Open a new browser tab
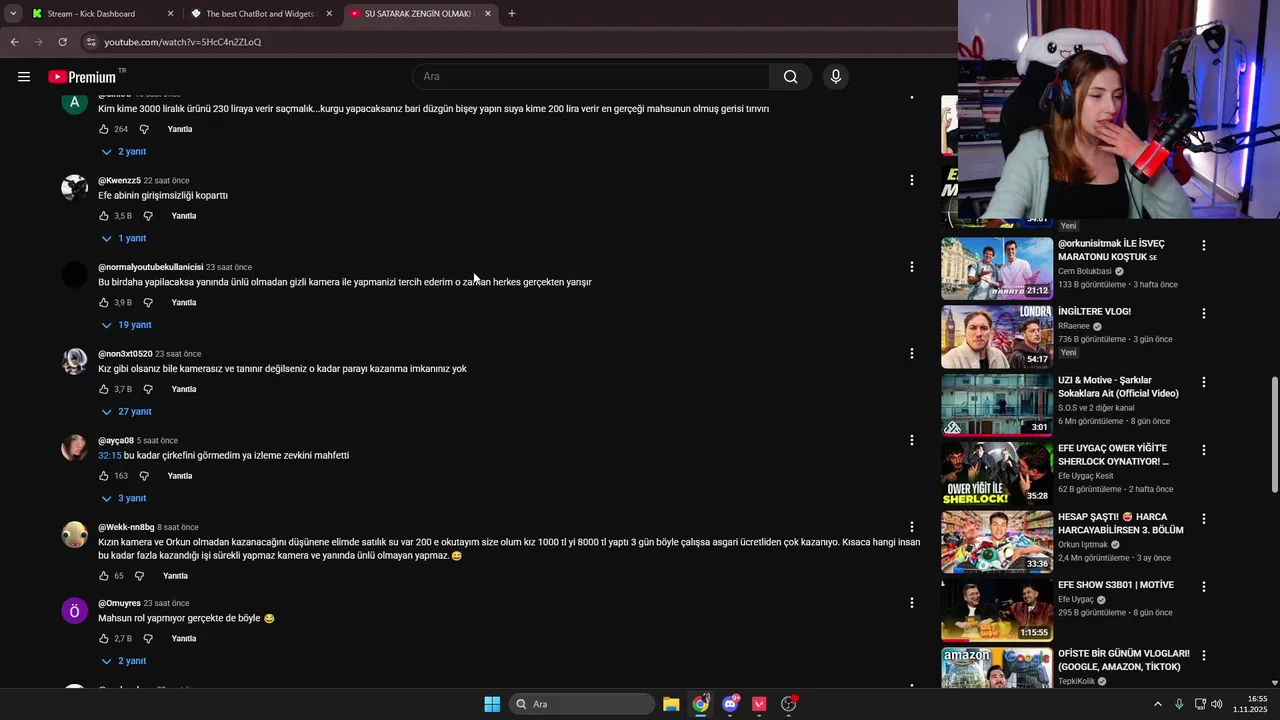The width and height of the screenshot is (1280, 720). (512, 14)
